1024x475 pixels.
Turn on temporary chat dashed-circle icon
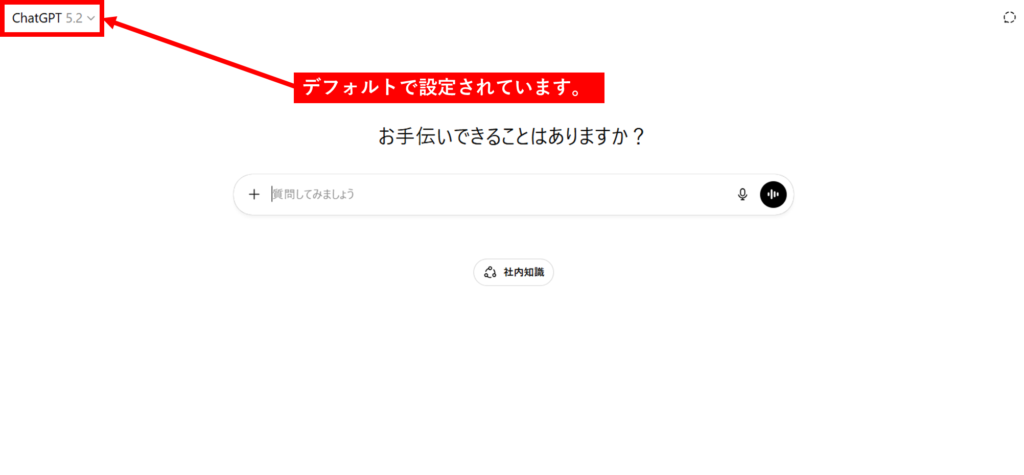(x=1009, y=18)
